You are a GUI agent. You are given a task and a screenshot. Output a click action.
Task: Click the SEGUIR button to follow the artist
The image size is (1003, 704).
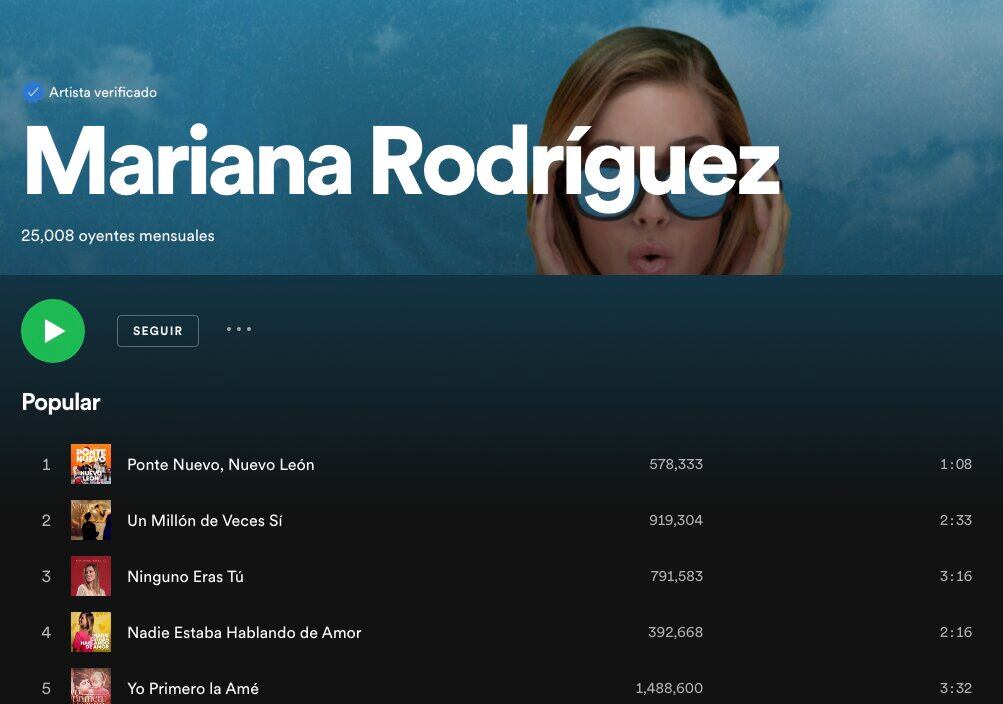158,331
